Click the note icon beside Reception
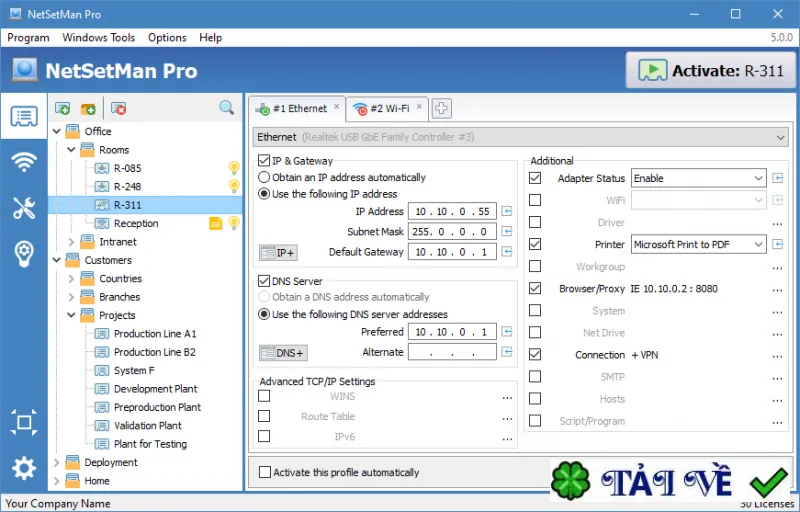 [x=216, y=223]
